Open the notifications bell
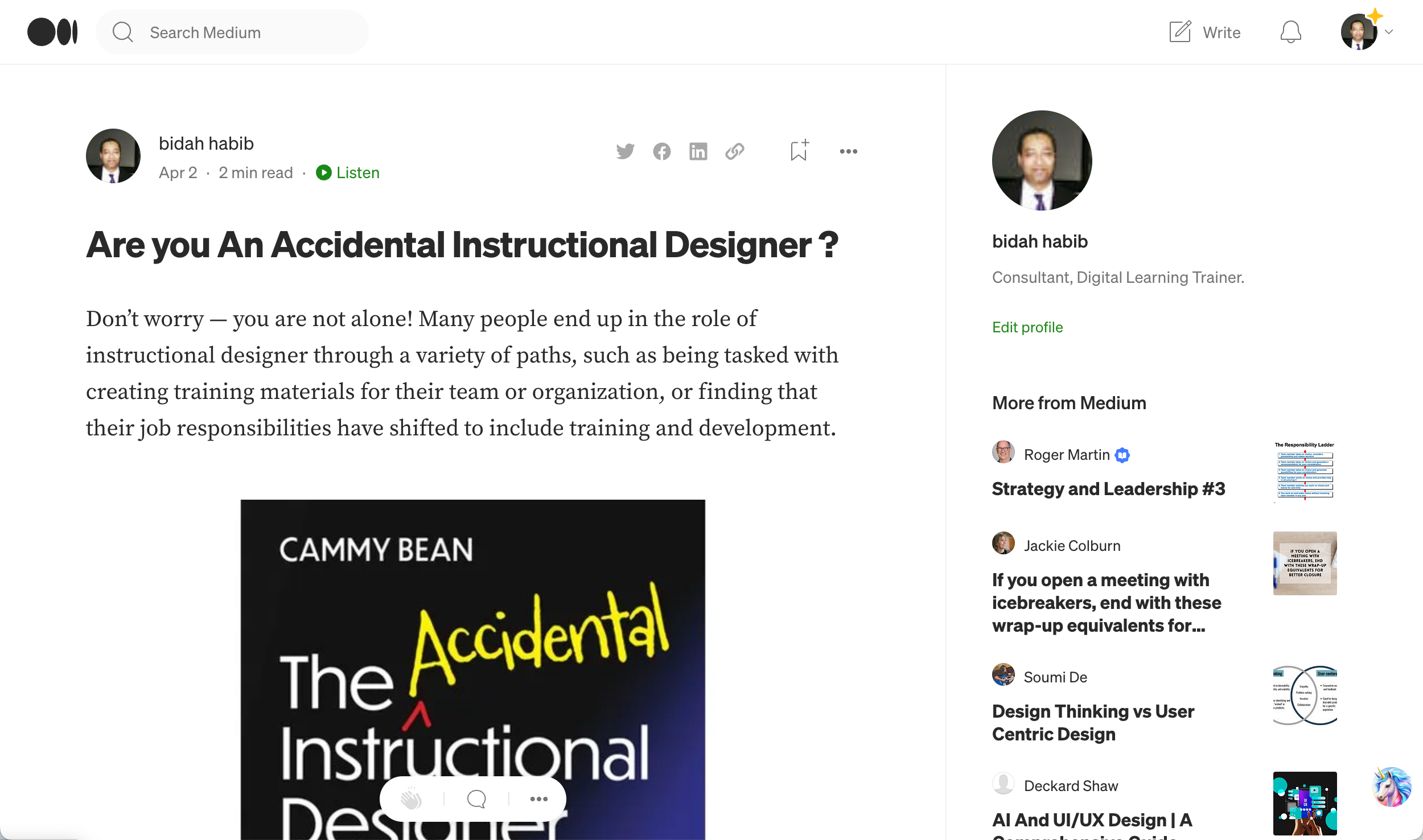 coord(1290,32)
